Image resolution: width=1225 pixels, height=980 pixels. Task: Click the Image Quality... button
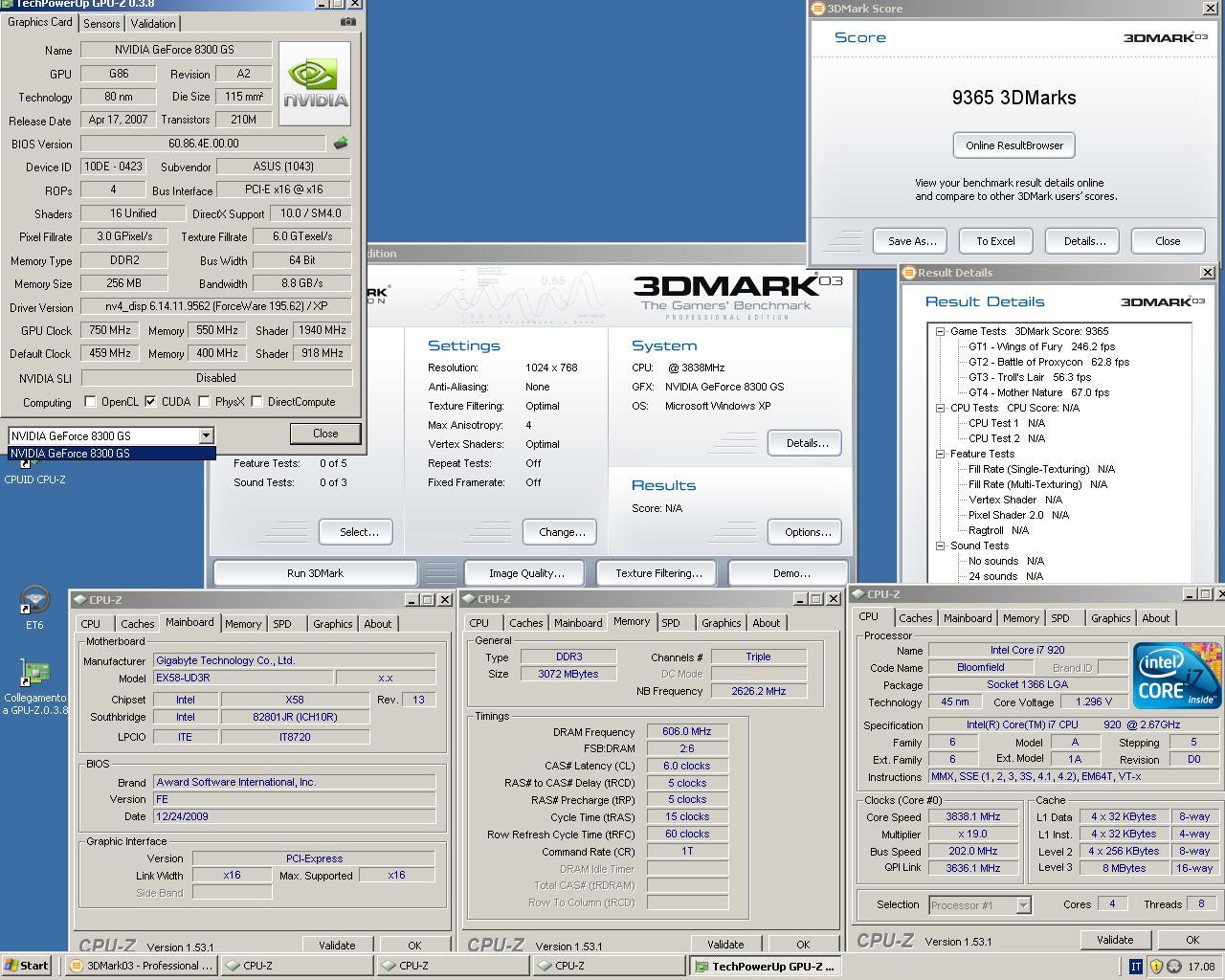pos(526,573)
